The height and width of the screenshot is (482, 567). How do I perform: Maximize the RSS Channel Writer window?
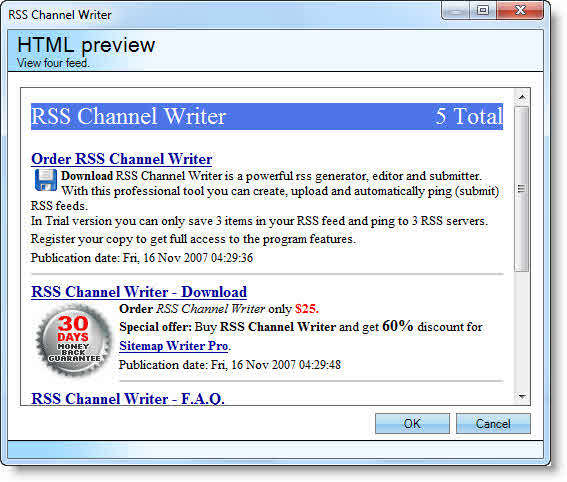(x=483, y=10)
